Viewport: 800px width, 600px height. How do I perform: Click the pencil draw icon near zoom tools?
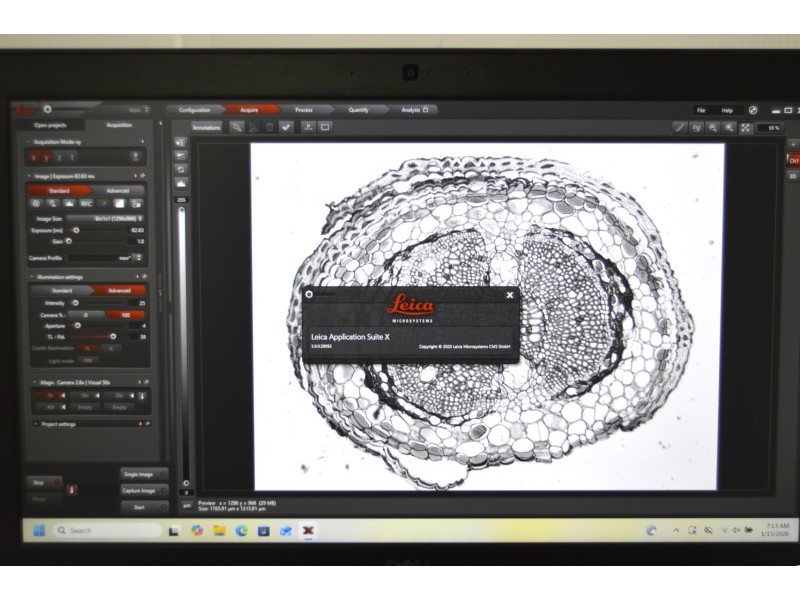(x=679, y=128)
